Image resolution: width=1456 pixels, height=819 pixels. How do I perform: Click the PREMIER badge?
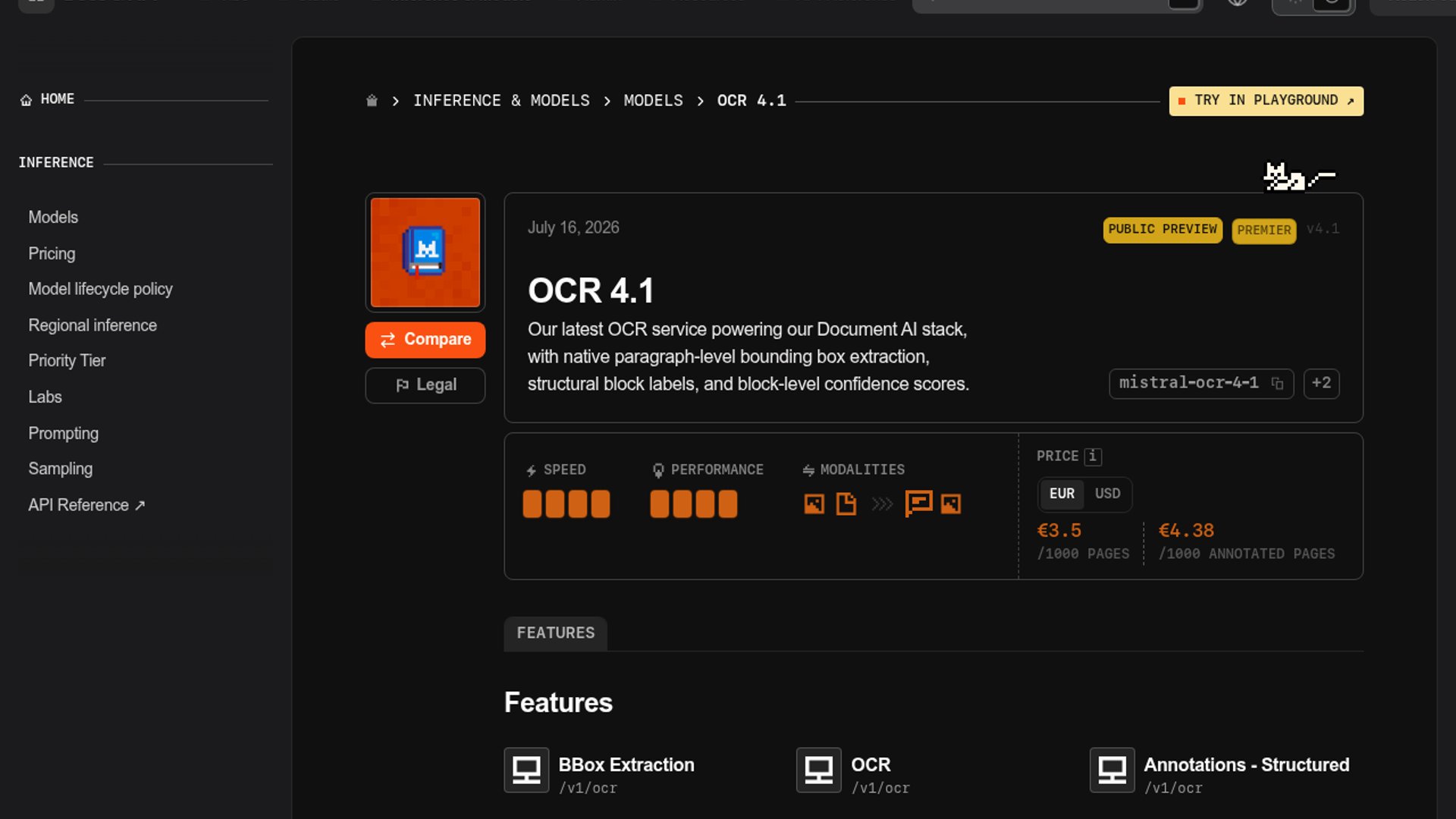[1264, 231]
